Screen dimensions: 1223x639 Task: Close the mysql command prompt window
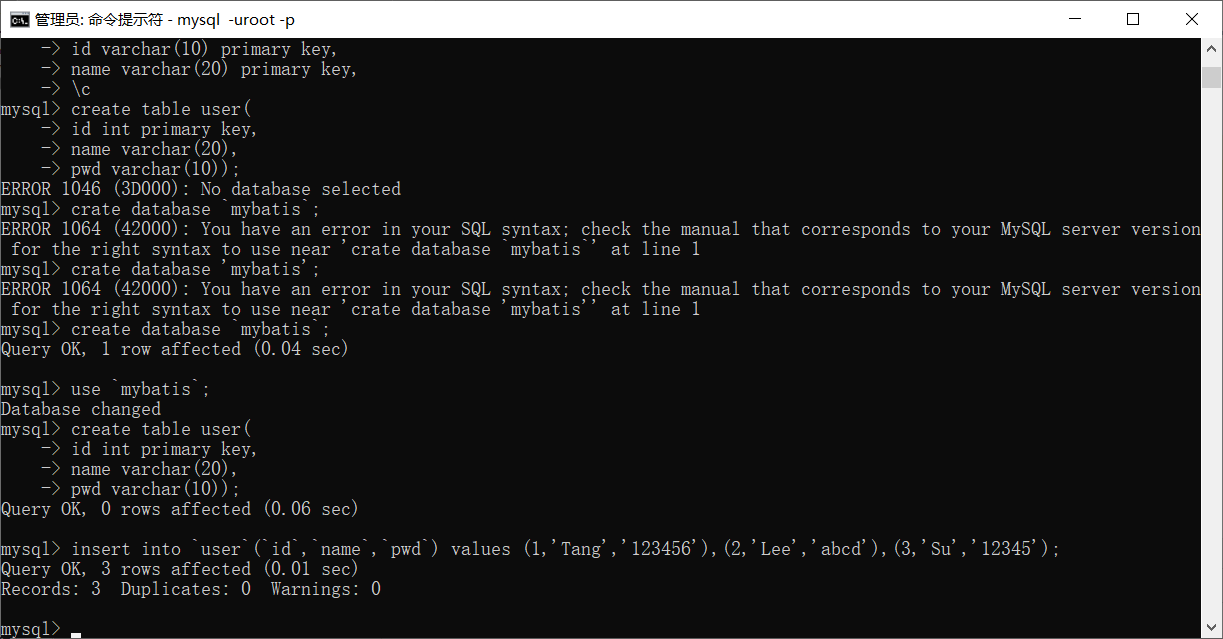click(x=1192, y=19)
